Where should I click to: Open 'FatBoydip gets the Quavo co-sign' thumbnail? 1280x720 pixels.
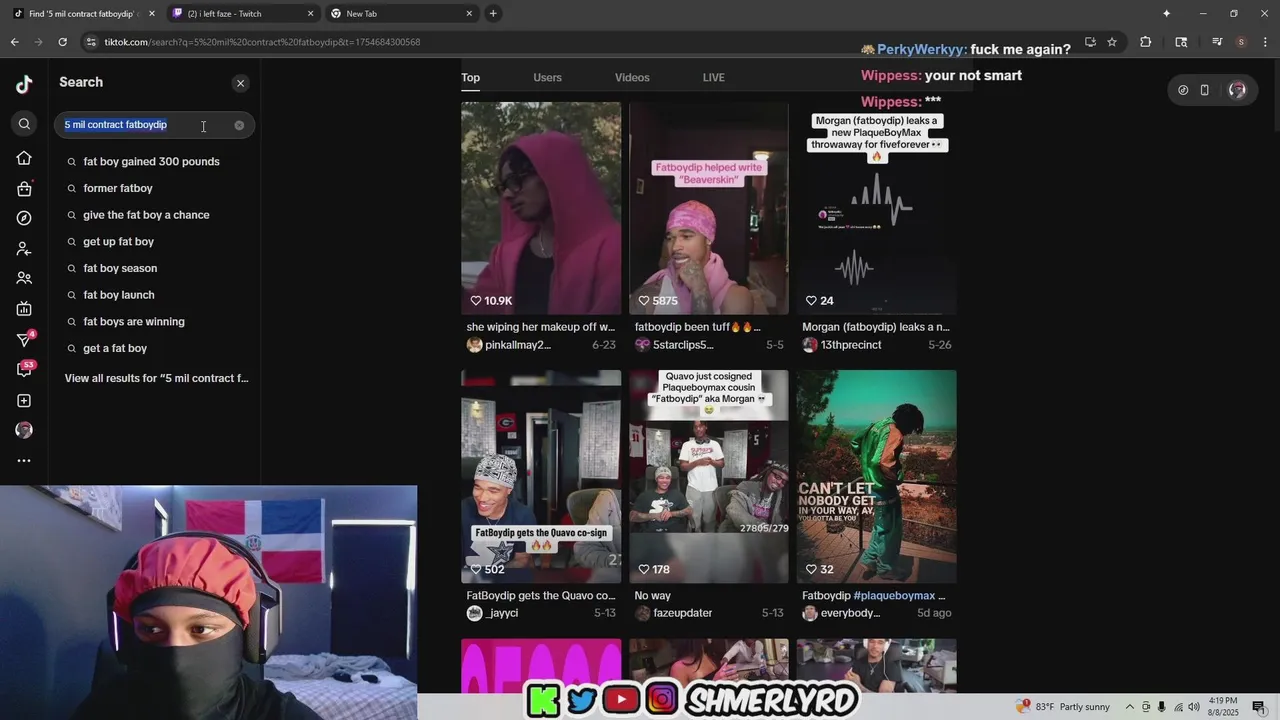[x=541, y=476]
